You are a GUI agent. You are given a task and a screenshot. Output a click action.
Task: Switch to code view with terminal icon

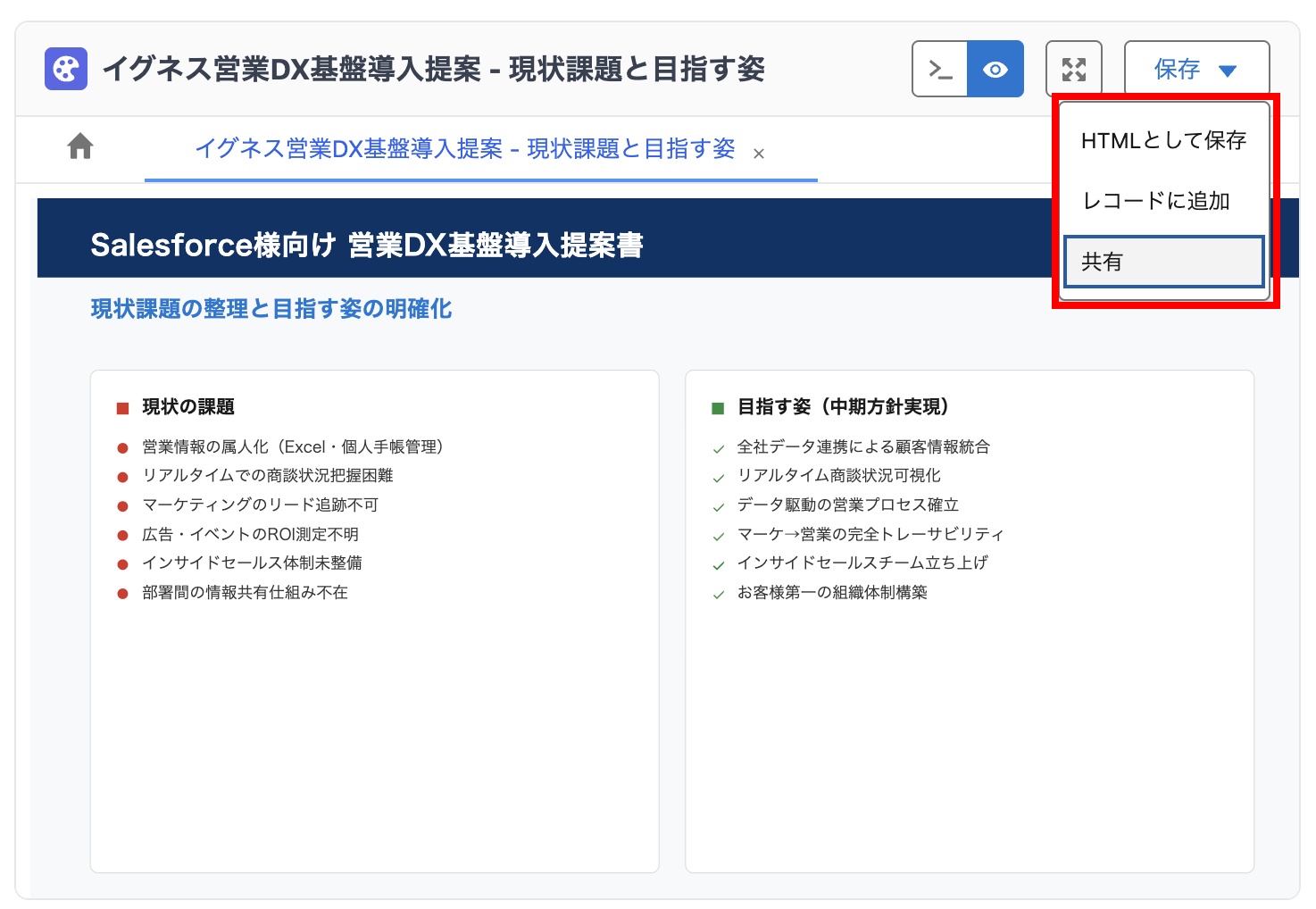[940, 69]
